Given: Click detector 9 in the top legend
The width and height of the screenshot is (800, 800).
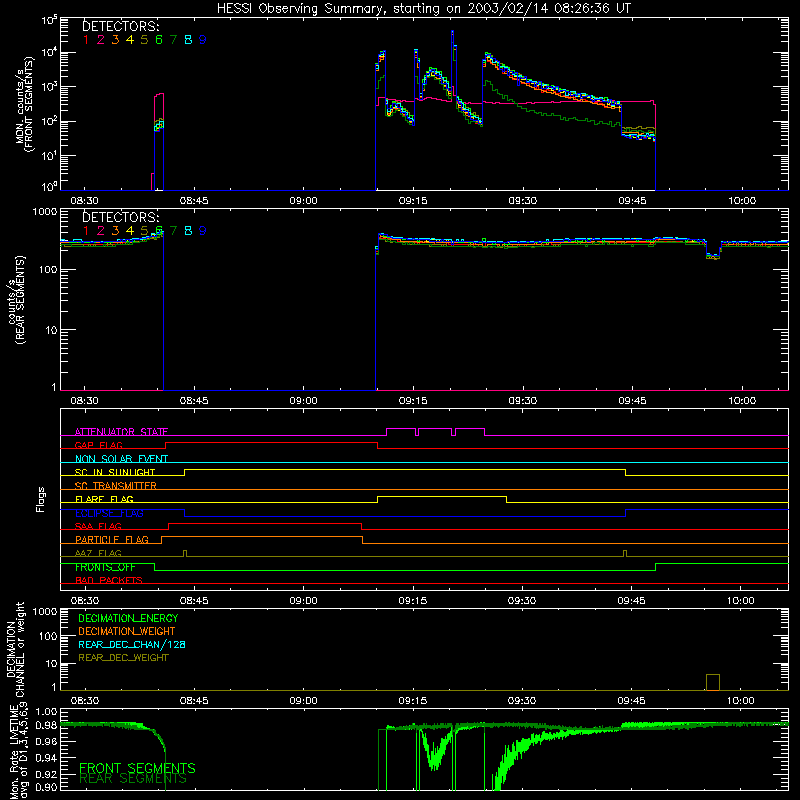Looking at the screenshot, I should pos(203,40).
